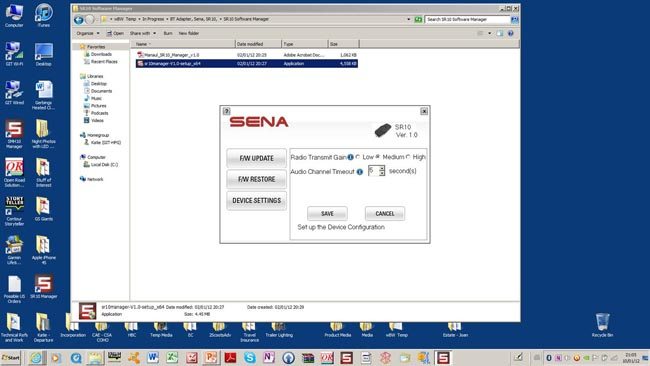Select the SMH10 Manager desktop icon

tap(14, 134)
